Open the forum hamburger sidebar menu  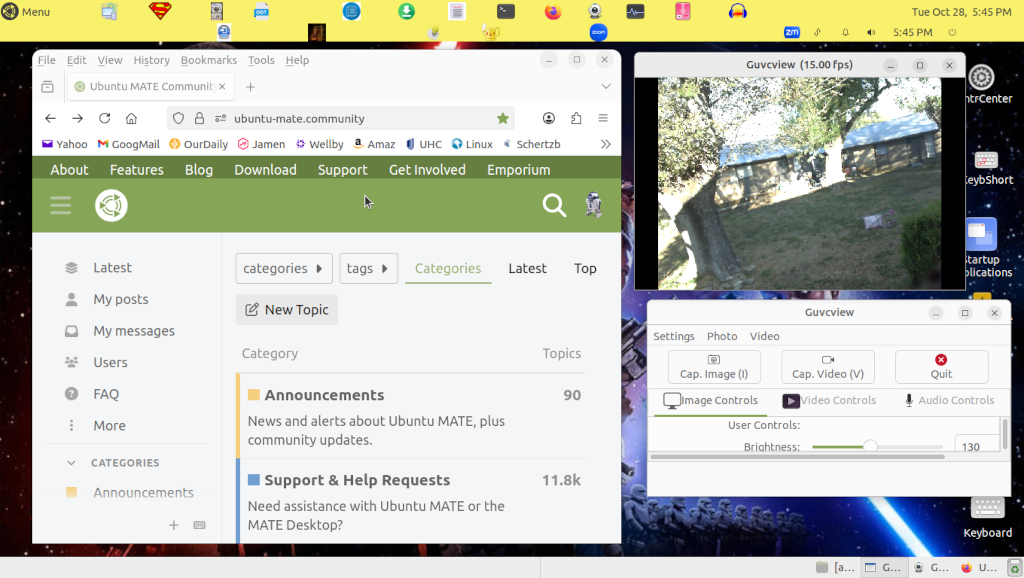point(60,206)
